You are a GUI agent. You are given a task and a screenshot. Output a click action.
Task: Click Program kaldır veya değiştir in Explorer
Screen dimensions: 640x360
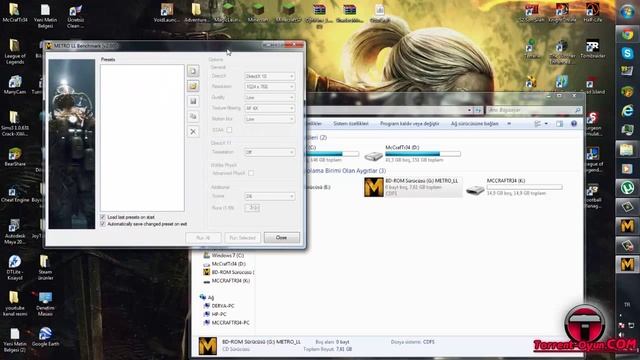409,123
